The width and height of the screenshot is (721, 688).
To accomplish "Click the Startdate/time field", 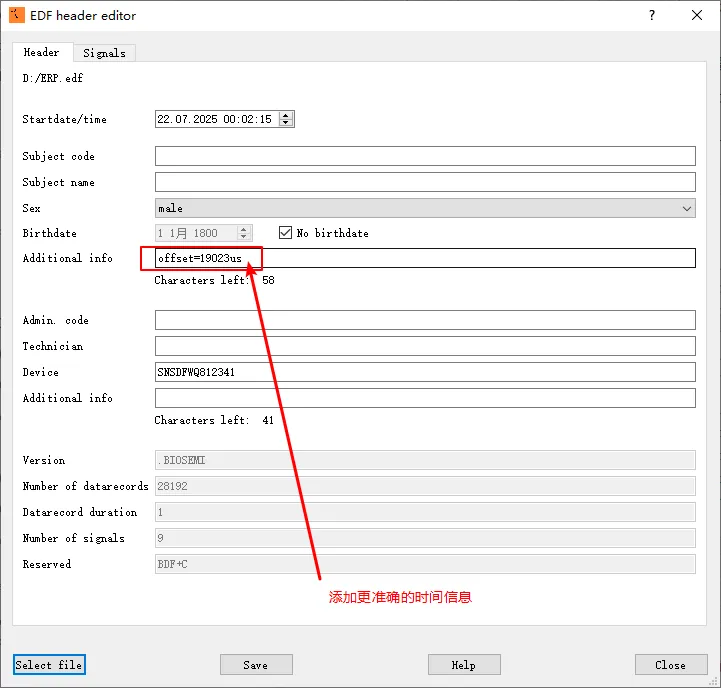I will pos(215,119).
